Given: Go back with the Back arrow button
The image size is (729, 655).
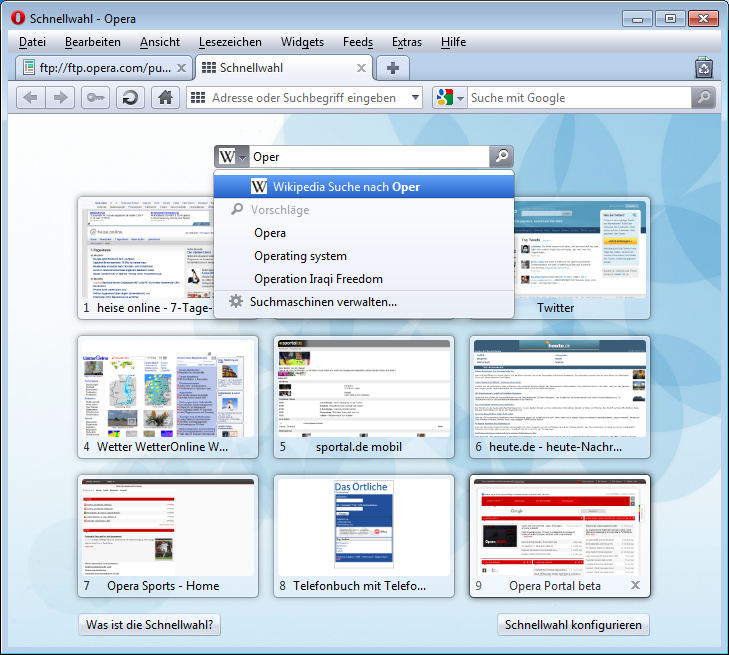Looking at the screenshot, I should pyautogui.click(x=31, y=98).
